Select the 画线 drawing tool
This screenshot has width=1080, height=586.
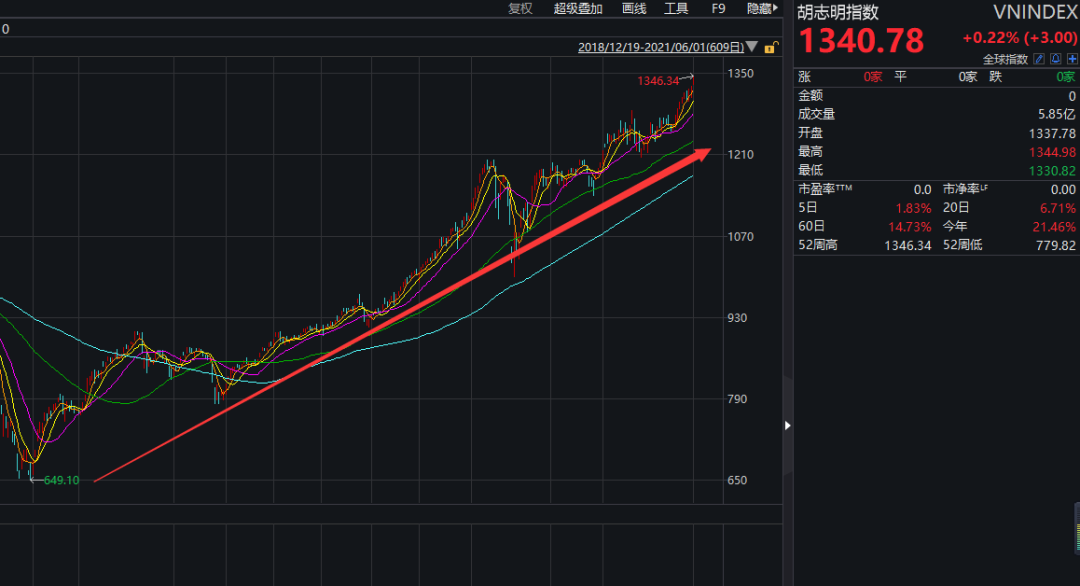point(634,8)
